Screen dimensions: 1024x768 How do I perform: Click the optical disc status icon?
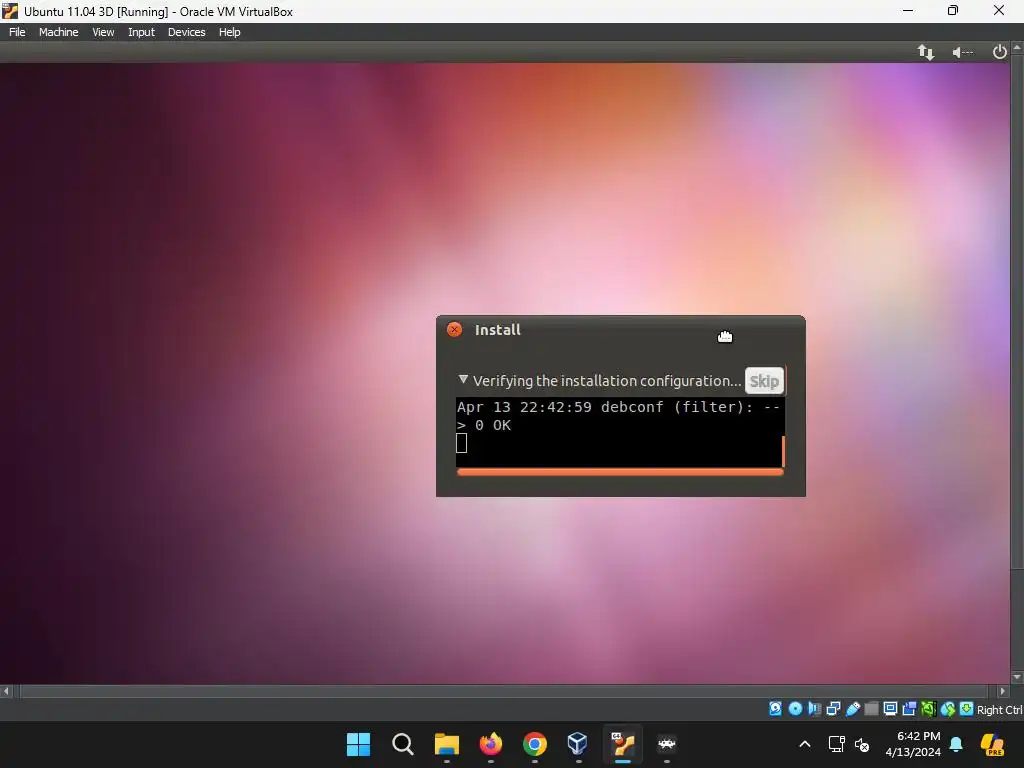pyautogui.click(x=795, y=709)
